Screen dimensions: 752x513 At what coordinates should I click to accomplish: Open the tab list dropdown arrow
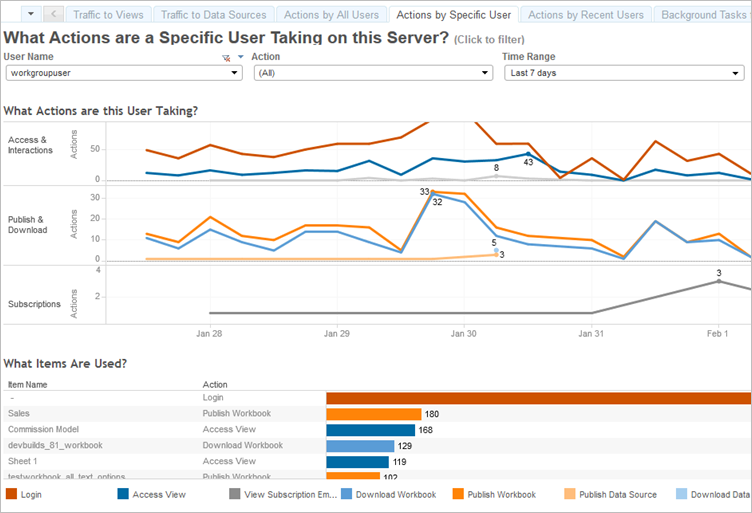[x=31, y=14]
